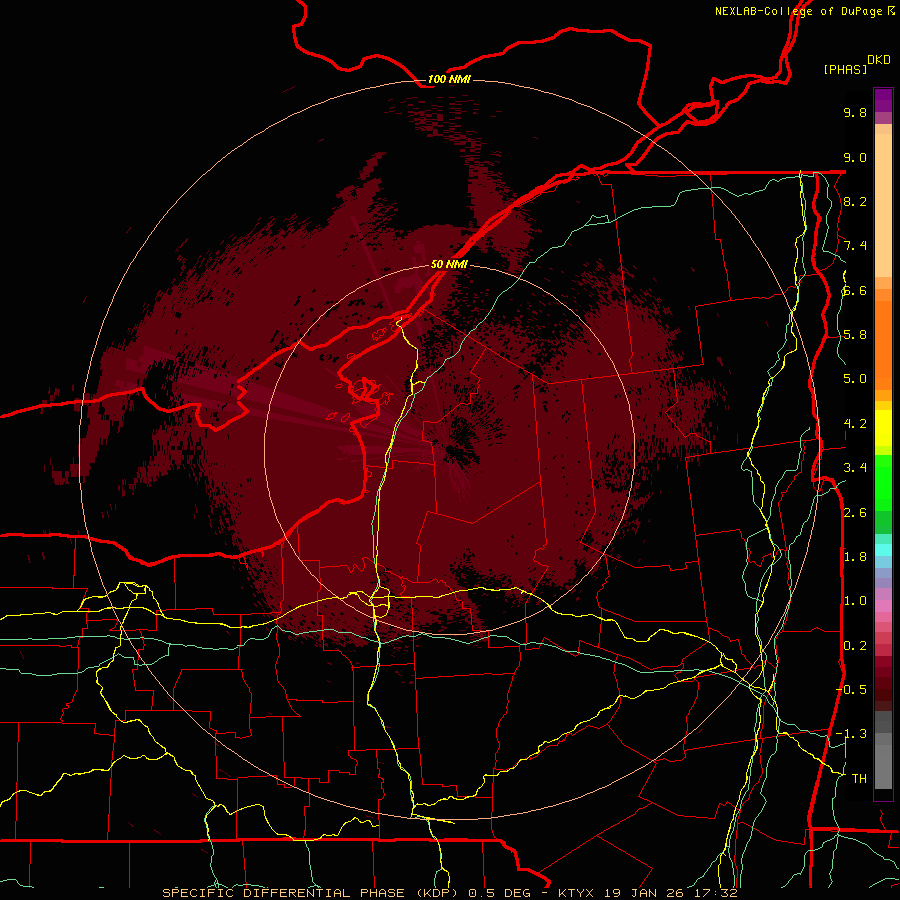Click the 0.2 value on the legend
The width and height of the screenshot is (900, 900).
(855, 646)
